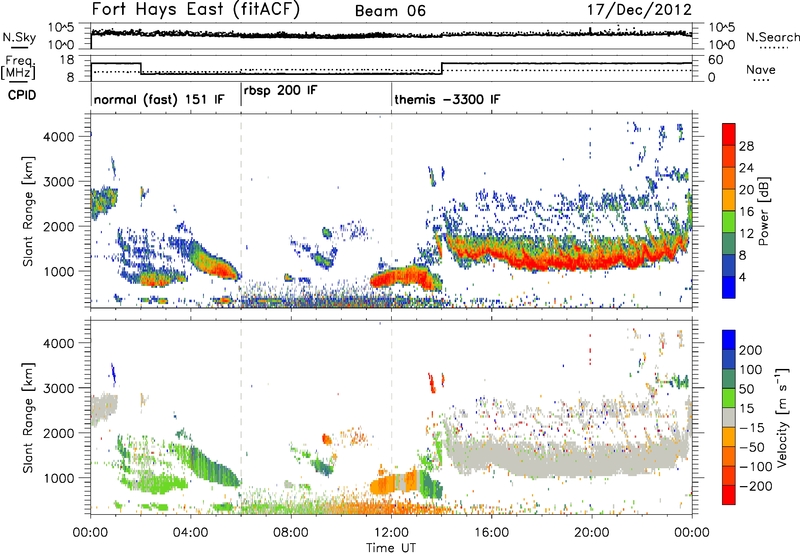The image size is (800, 554).
Task: Click 'Slant Range [km]' label of power panel
Action: (28, 211)
